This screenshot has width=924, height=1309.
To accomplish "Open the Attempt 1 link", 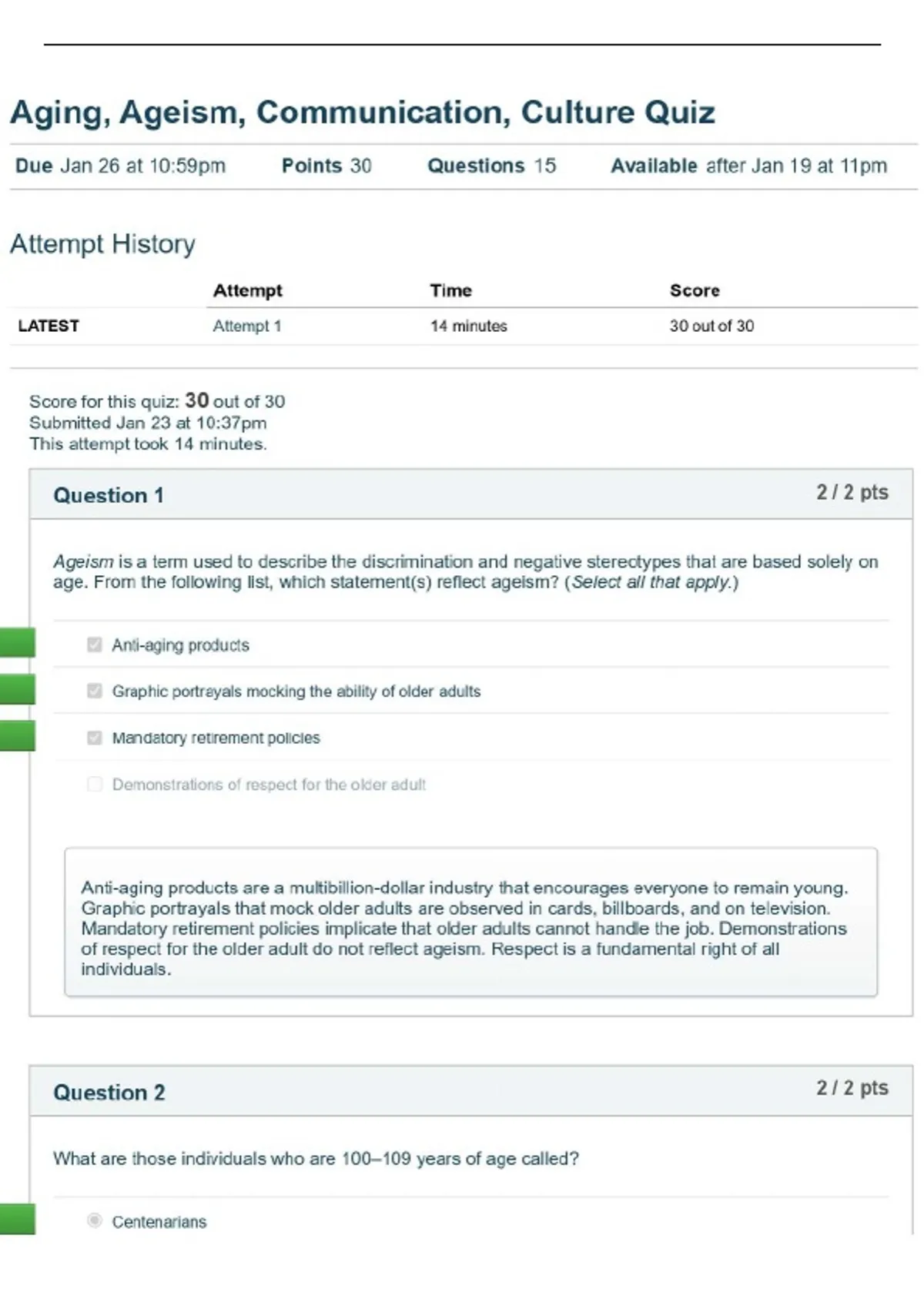I will click(x=246, y=326).
